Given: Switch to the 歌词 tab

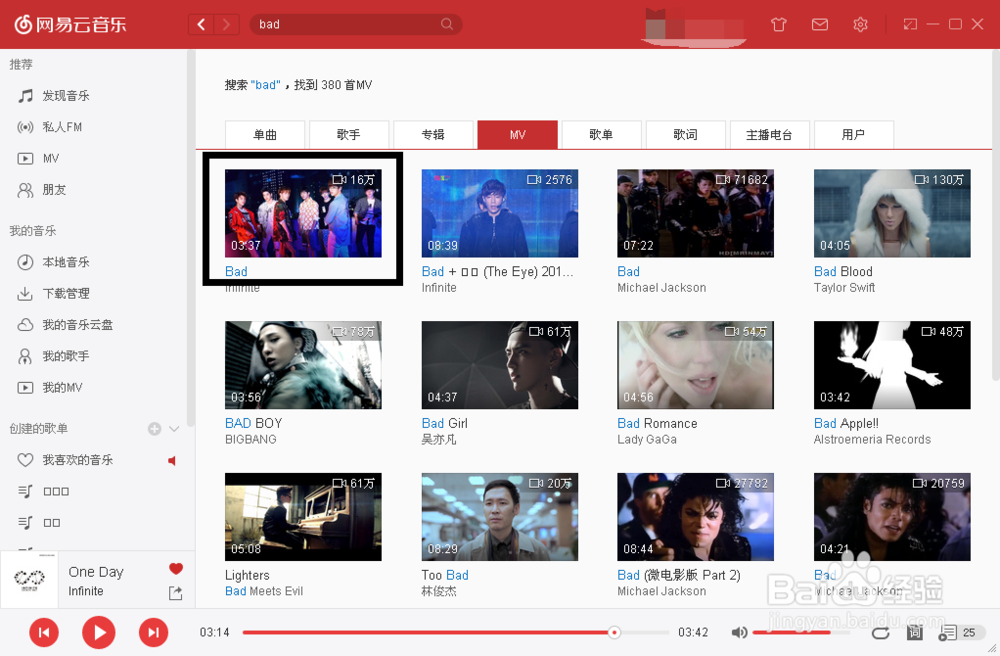Looking at the screenshot, I should (686, 135).
